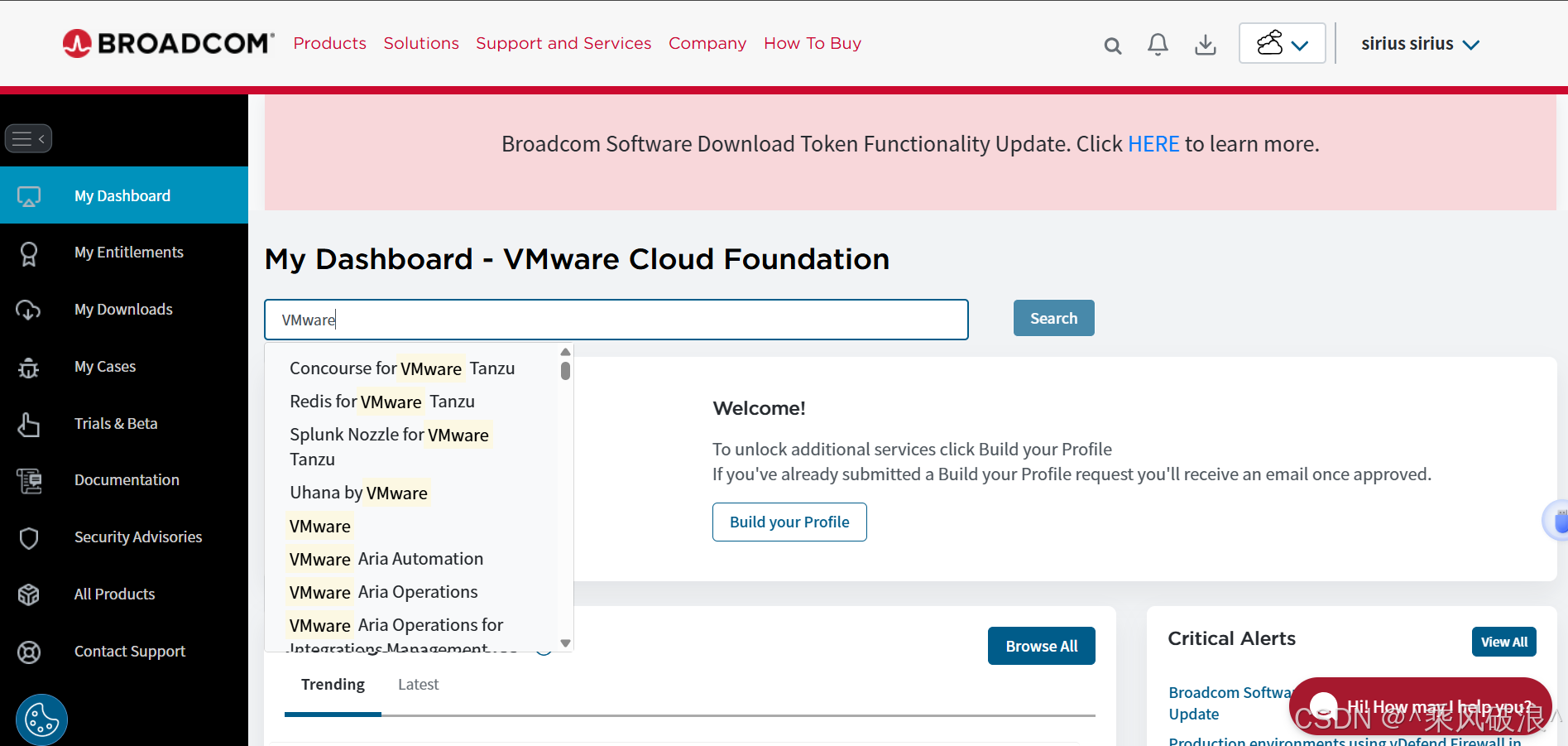Select suggestion Concourse for VMware Tanzu
Image resolution: width=1568 pixels, height=746 pixels.
pos(402,368)
